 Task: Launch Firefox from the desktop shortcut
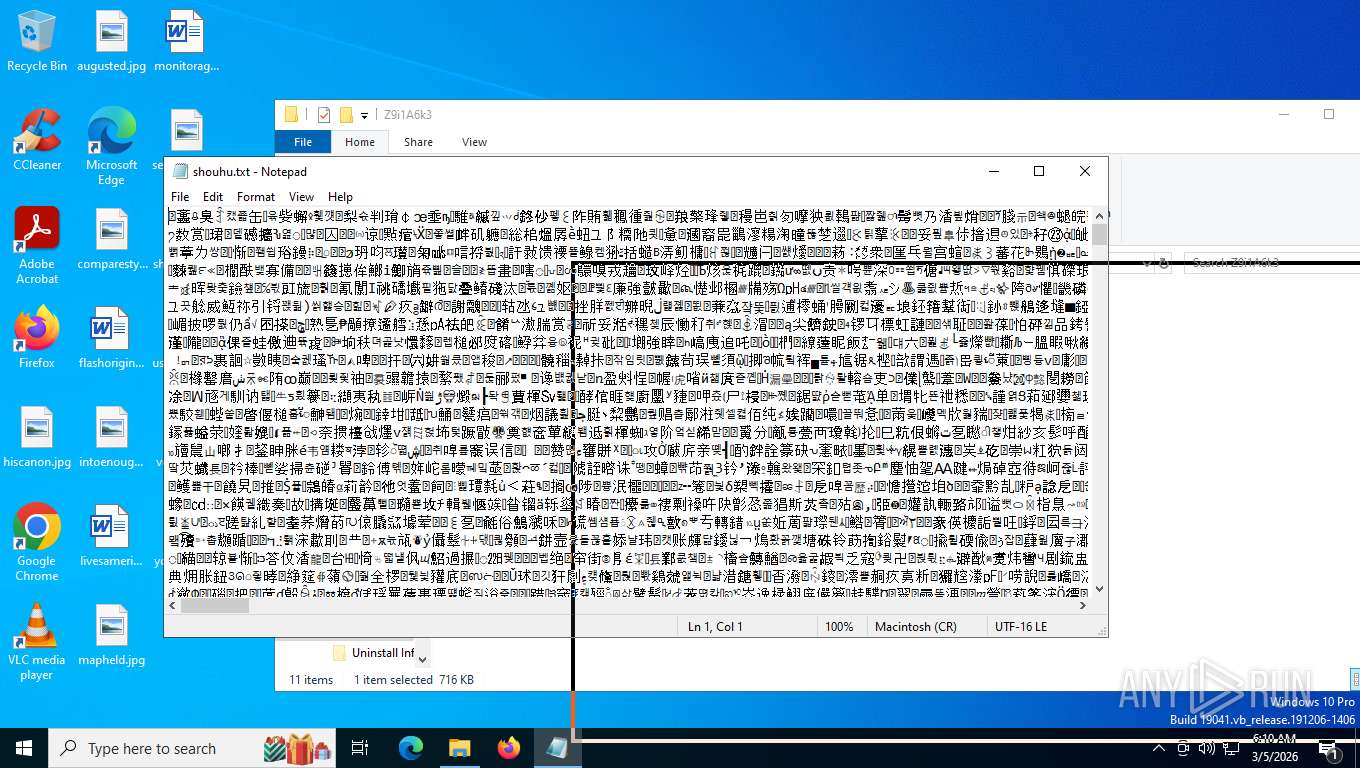[37, 338]
